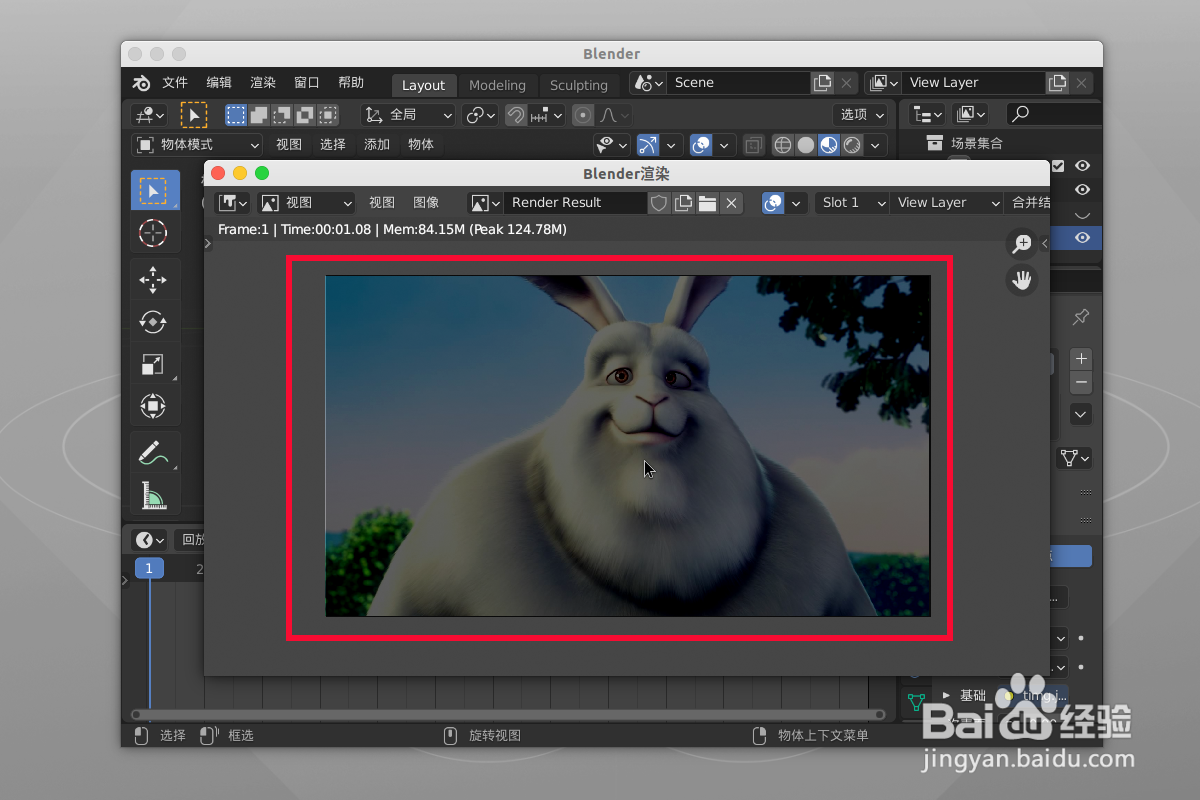Screen dimensions: 1200x800
Task: Open the object visibility eye dropdown
Action: 612,145
